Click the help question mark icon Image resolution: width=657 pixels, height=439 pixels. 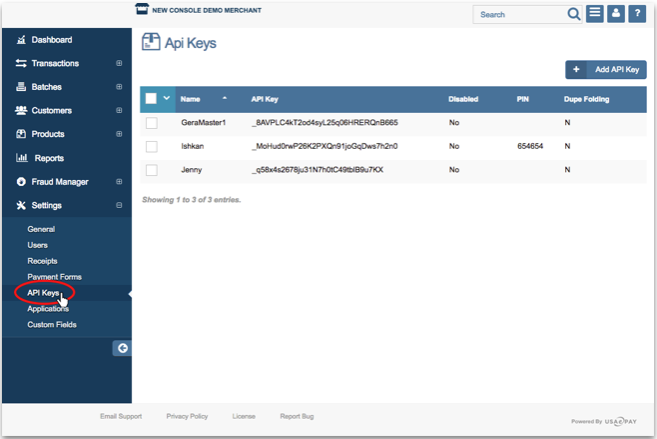637,14
